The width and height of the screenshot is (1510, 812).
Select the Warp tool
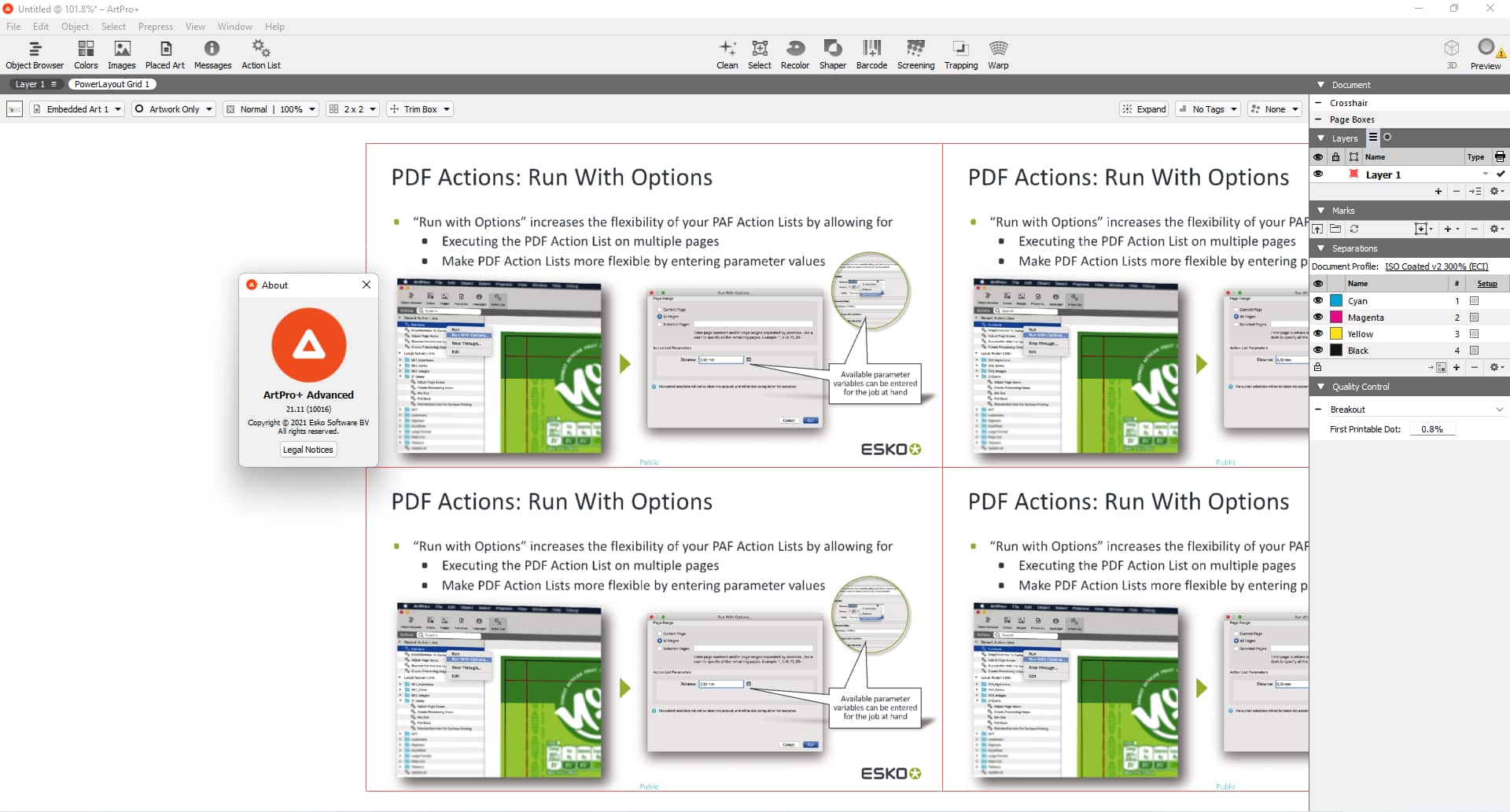tap(999, 55)
